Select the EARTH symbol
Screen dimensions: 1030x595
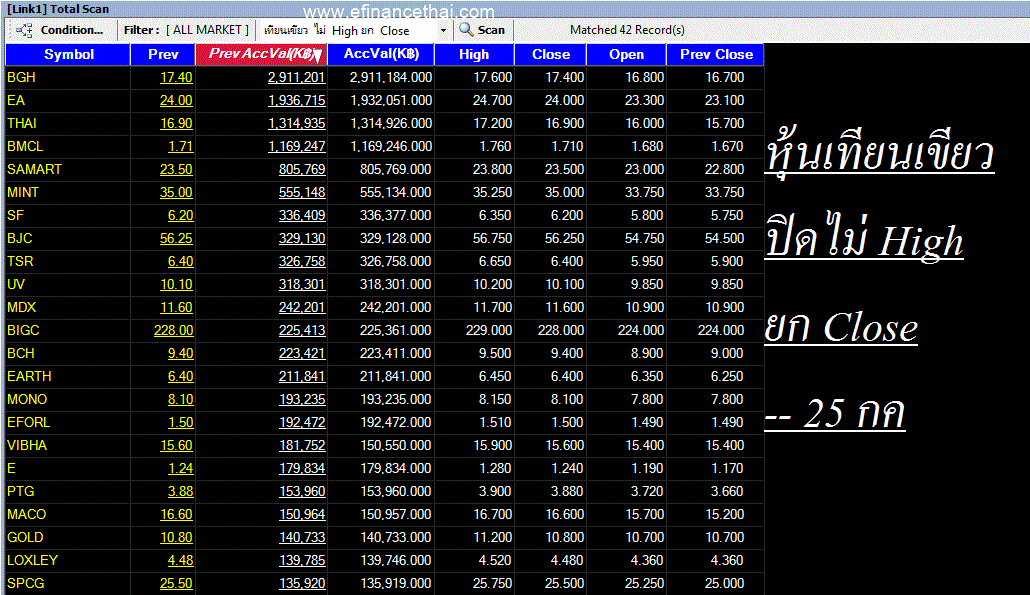pos(29,376)
